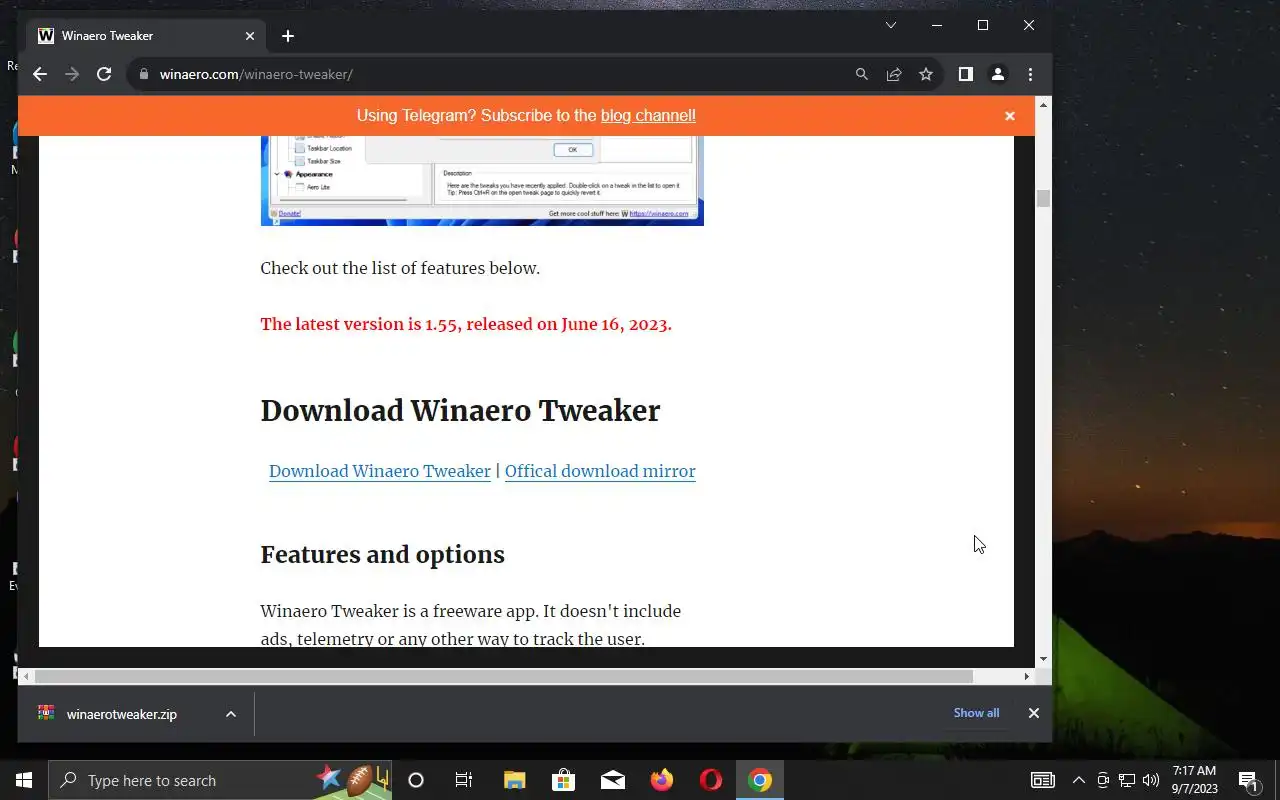Dismiss the Telegram banner
The width and height of the screenshot is (1280, 800).
coord(1010,116)
